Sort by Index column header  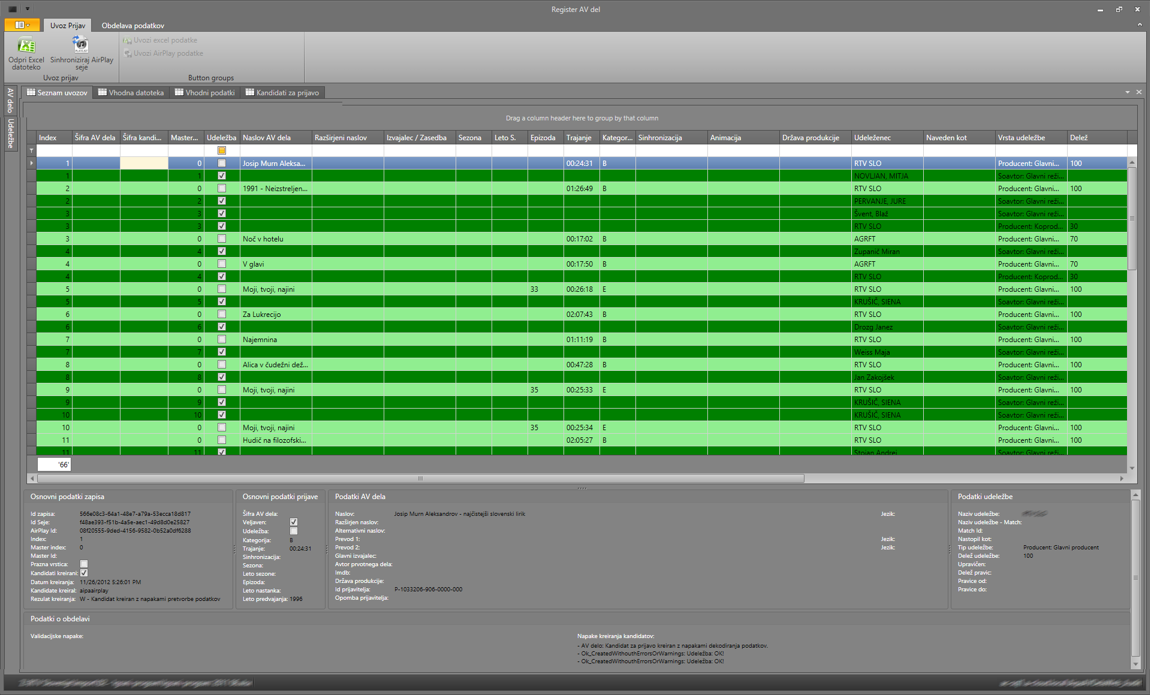tap(54, 137)
